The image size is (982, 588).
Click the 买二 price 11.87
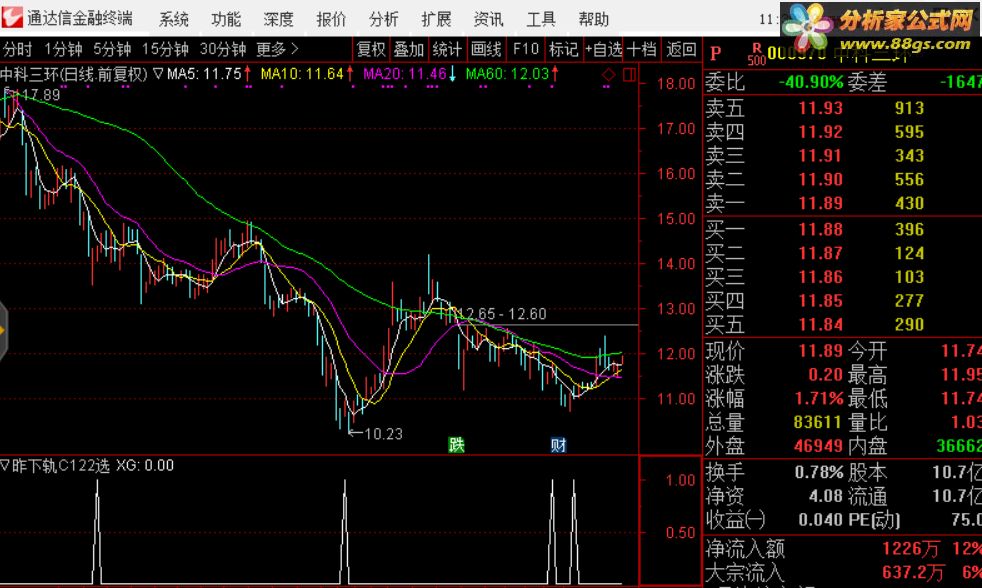pos(820,253)
